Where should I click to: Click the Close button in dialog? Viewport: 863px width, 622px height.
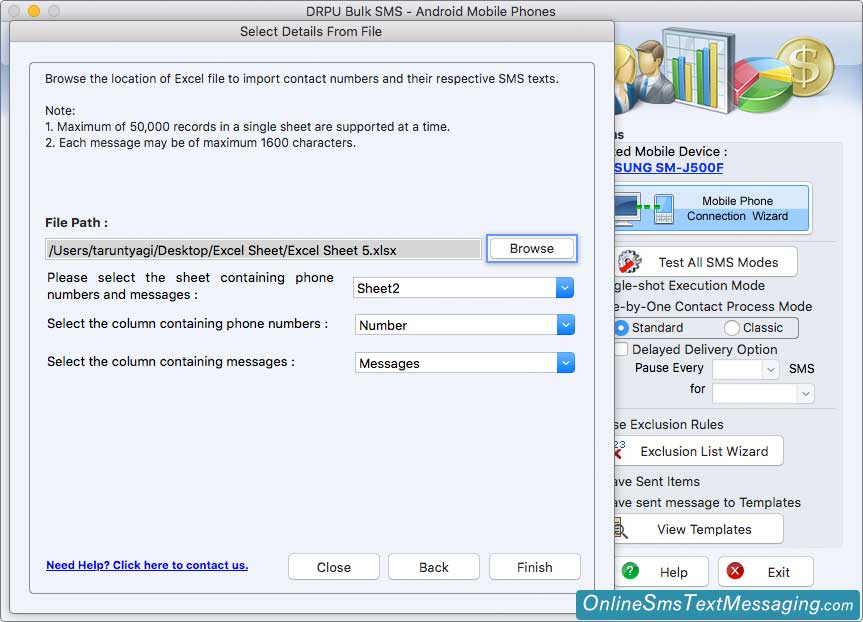click(334, 567)
